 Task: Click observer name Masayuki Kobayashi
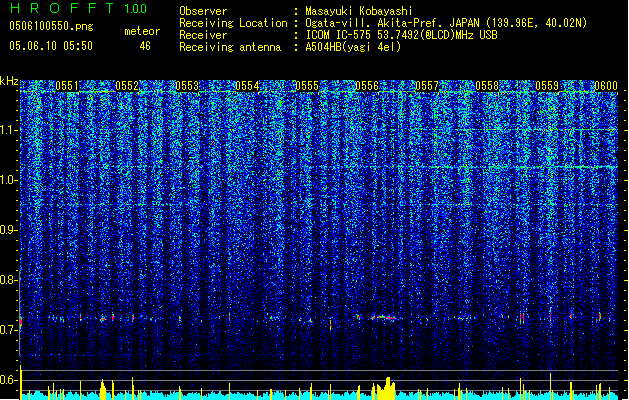359,11
